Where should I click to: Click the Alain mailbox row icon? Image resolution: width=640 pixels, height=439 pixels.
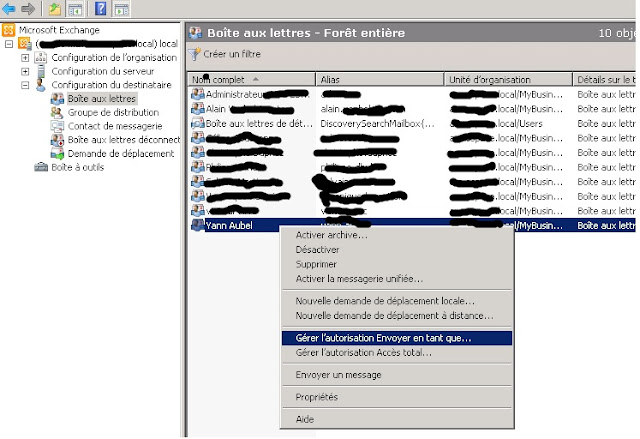click(198, 109)
